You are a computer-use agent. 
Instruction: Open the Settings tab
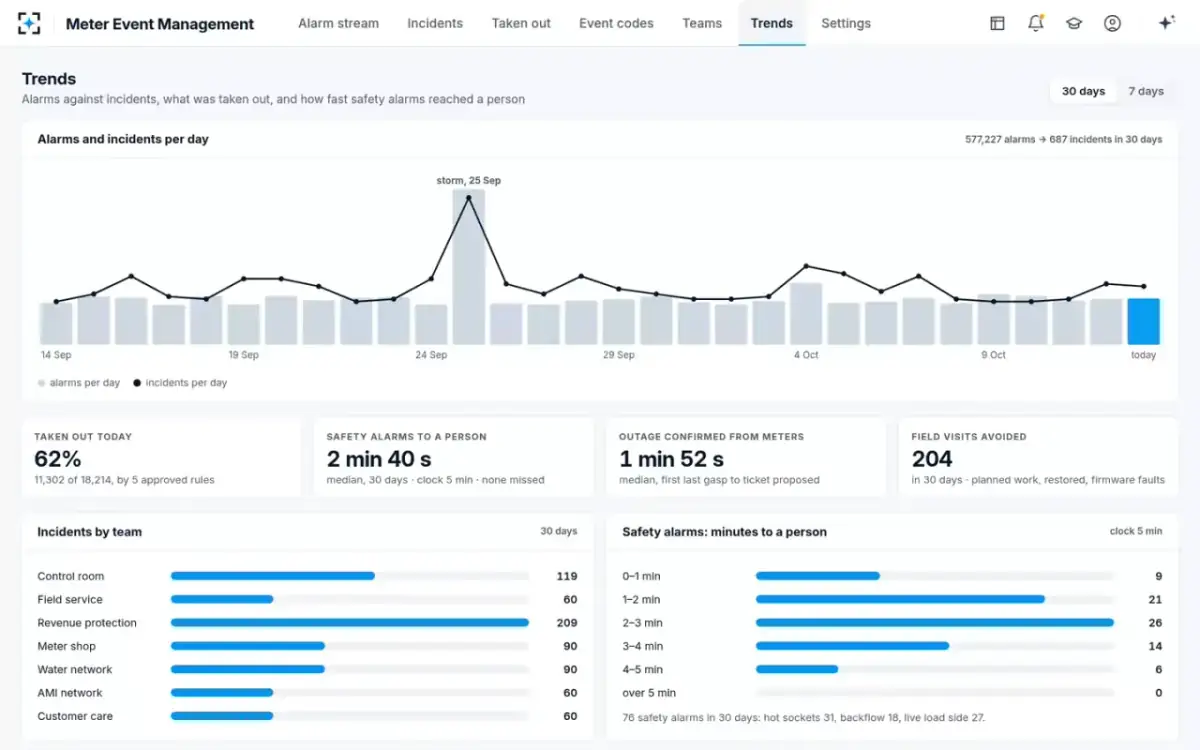[846, 23]
